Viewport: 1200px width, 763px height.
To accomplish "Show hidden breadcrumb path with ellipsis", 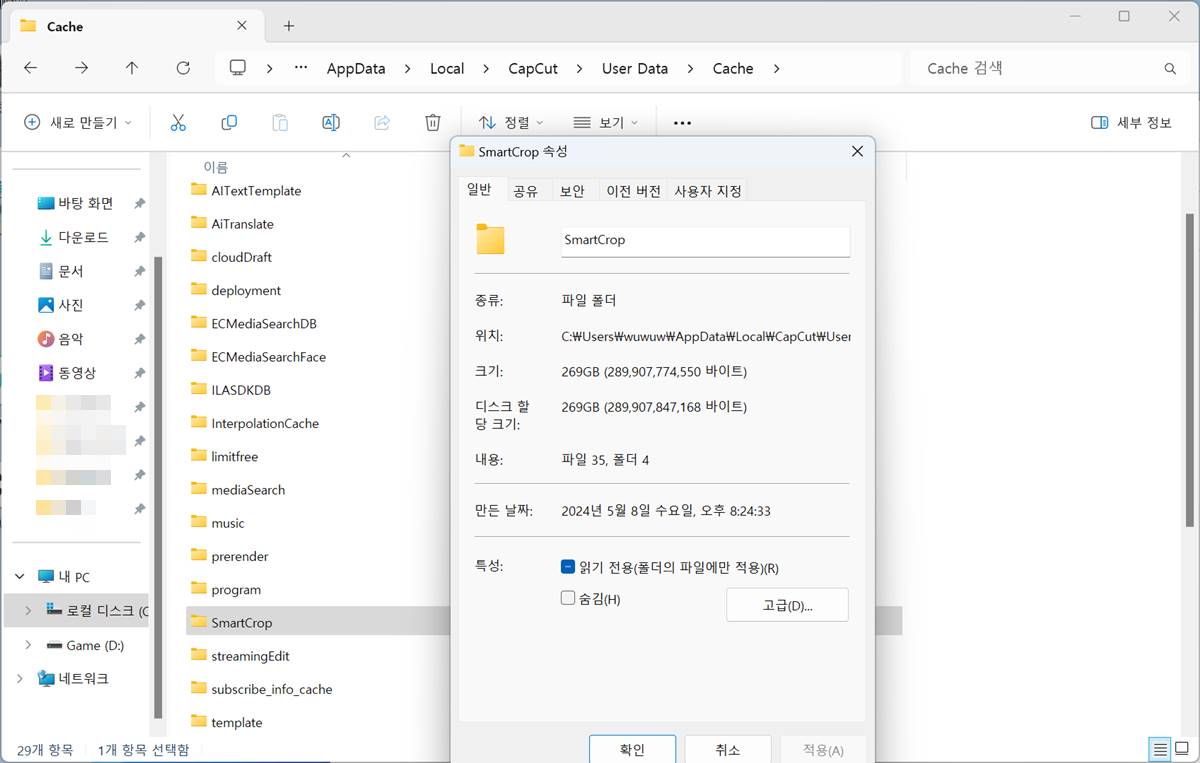I will coord(300,68).
